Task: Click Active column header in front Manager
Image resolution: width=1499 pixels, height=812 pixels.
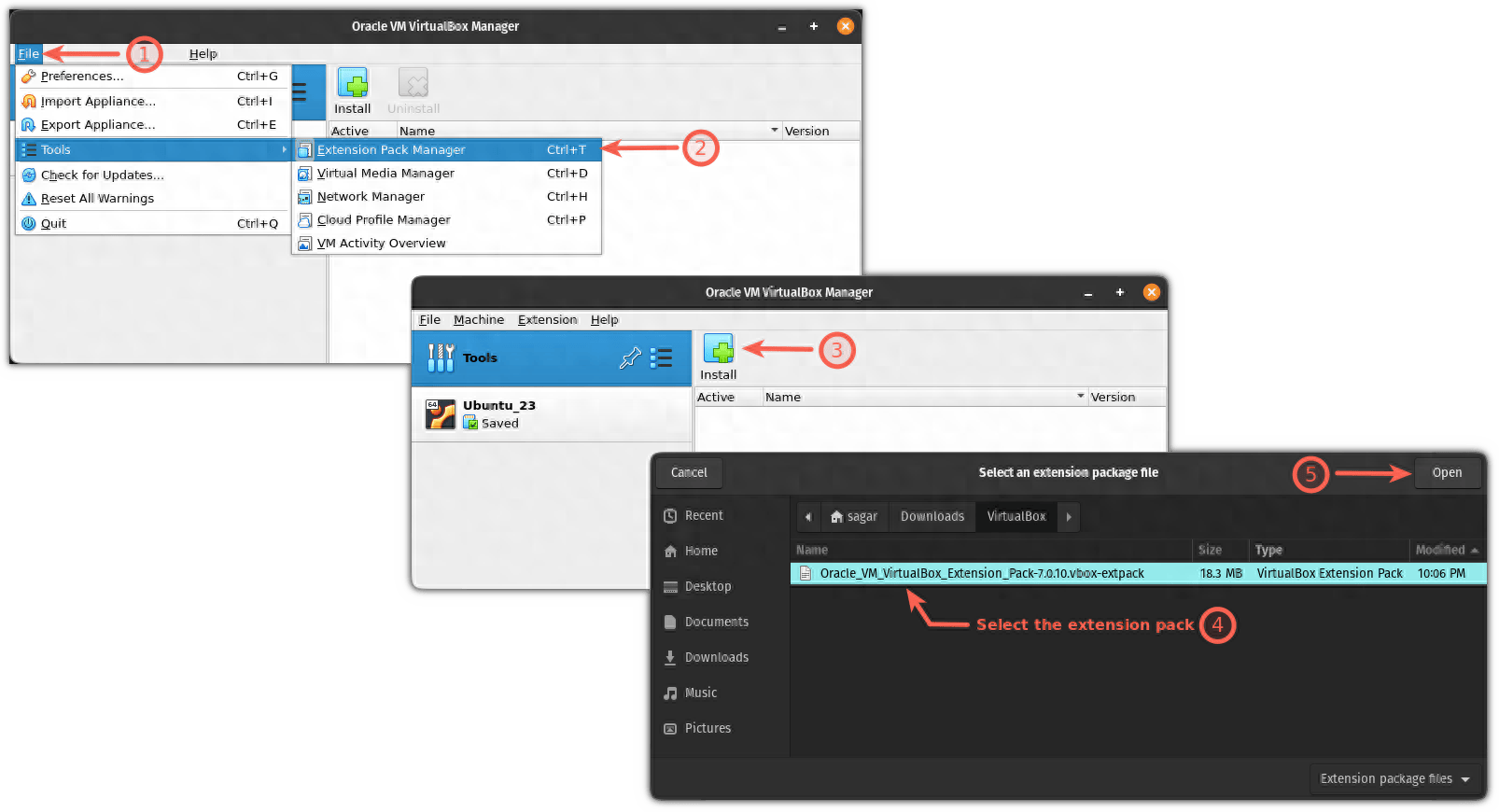Action: [728, 397]
